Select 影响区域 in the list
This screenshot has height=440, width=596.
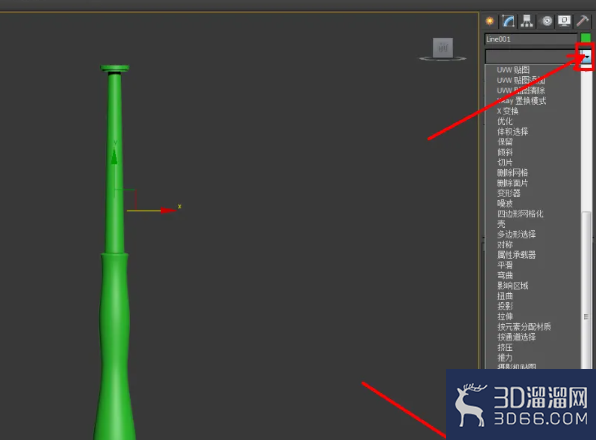point(512,285)
